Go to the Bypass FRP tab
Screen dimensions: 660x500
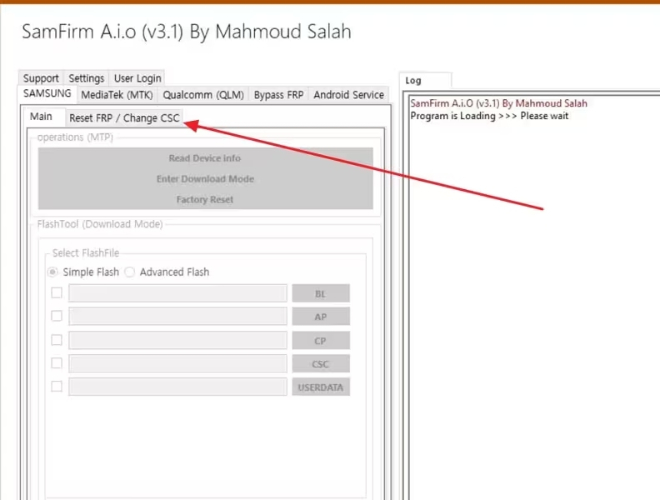point(279,95)
